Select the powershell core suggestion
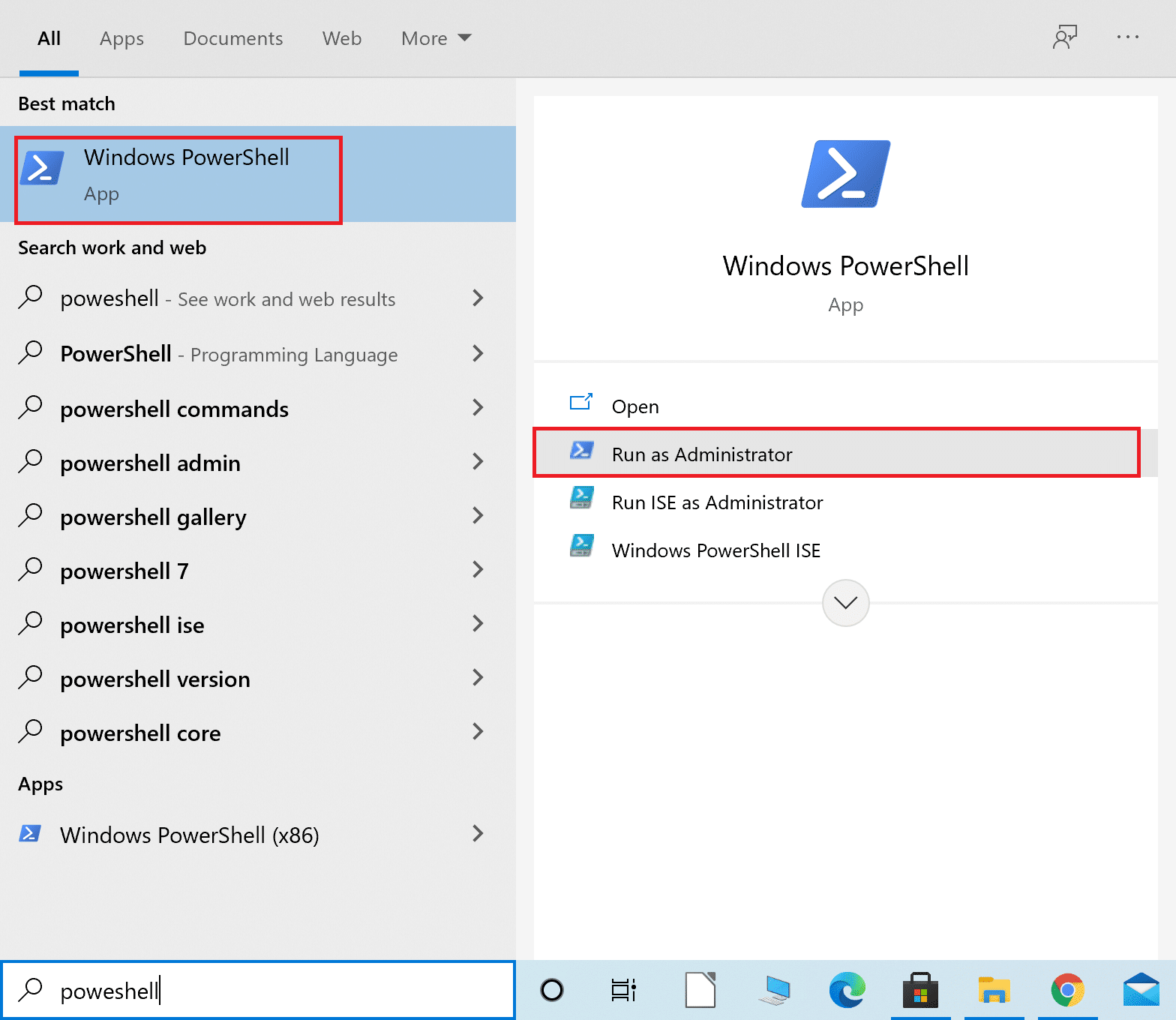This screenshot has width=1176, height=1020. pyautogui.click(x=258, y=732)
